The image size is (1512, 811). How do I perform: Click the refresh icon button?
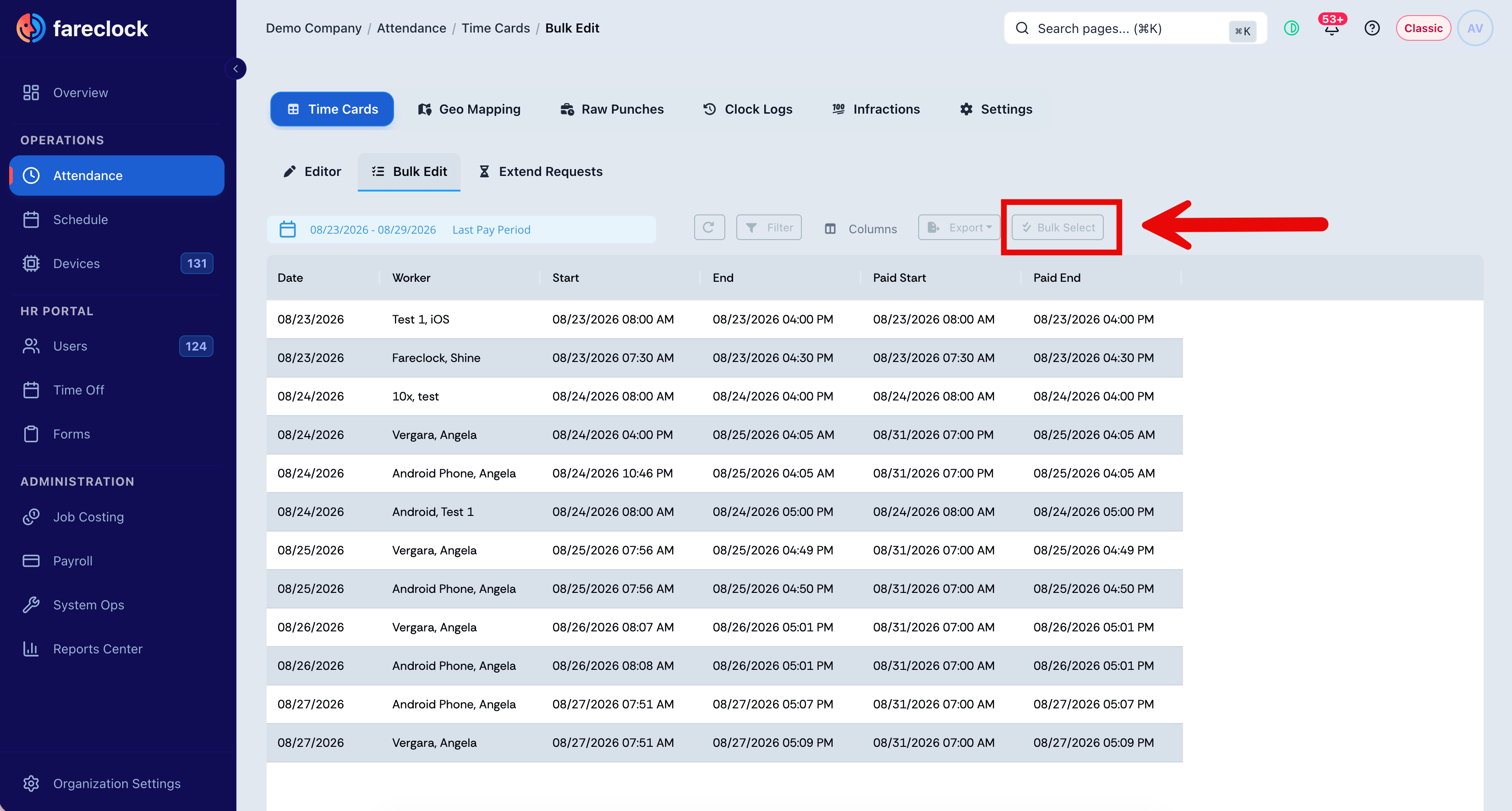click(709, 228)
